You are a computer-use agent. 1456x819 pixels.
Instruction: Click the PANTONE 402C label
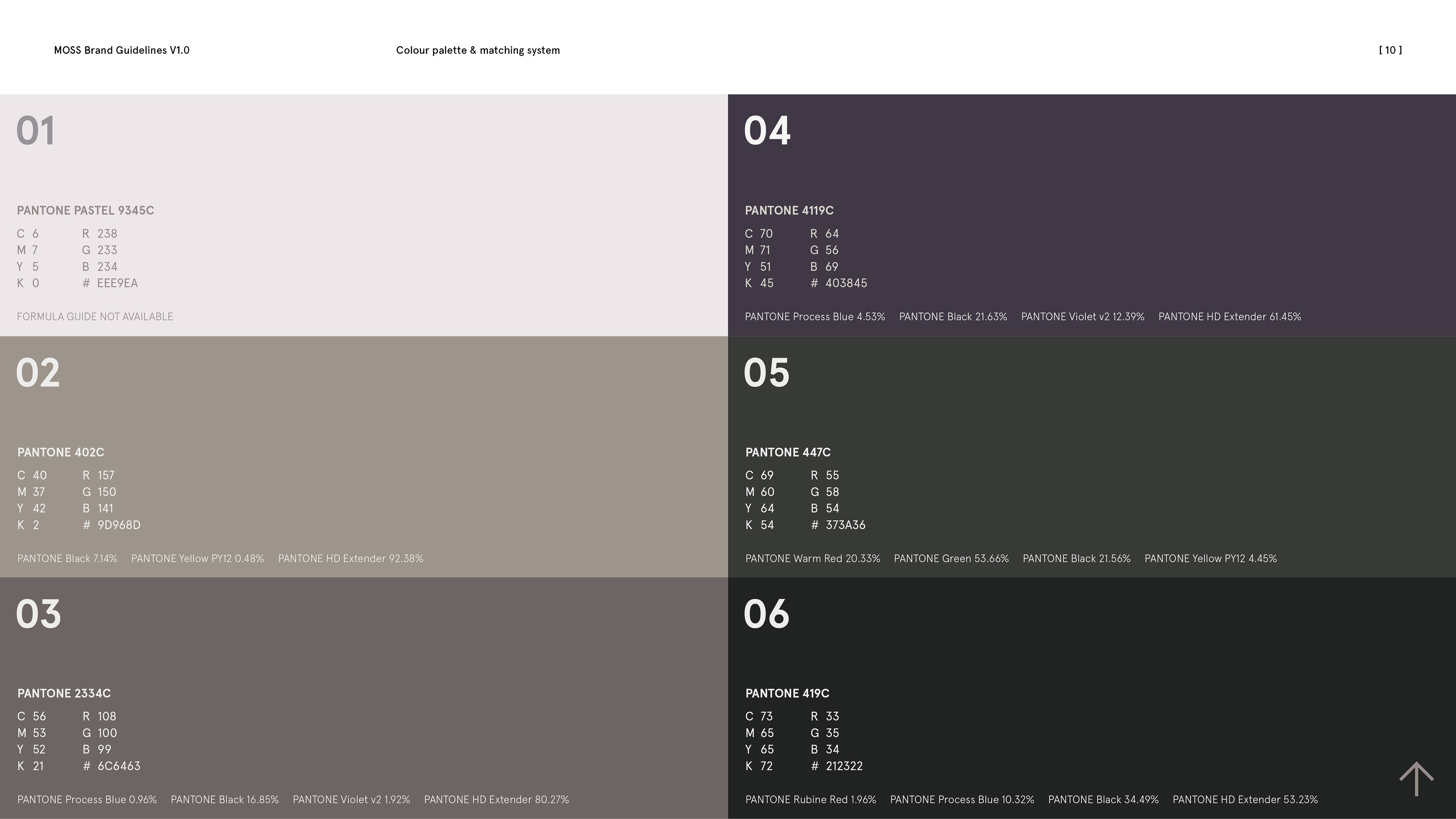pyautogui.click(x=61, y=452)
